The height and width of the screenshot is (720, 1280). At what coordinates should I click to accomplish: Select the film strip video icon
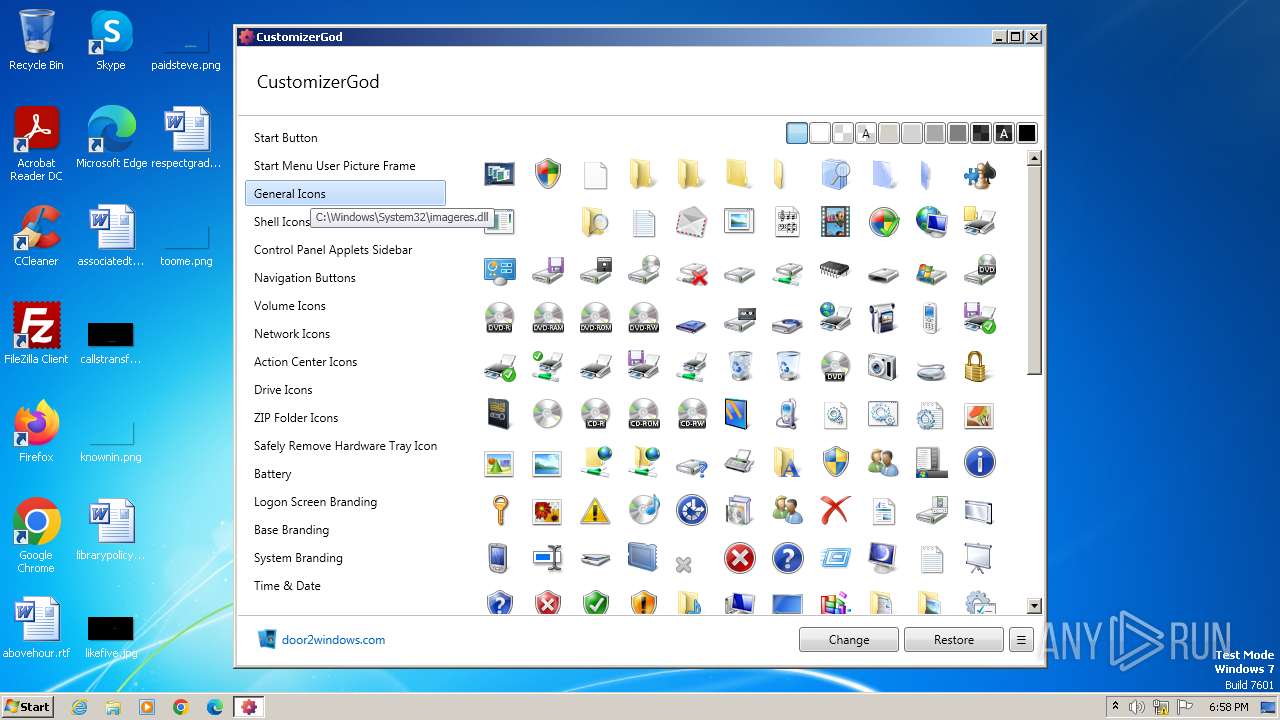835,222
